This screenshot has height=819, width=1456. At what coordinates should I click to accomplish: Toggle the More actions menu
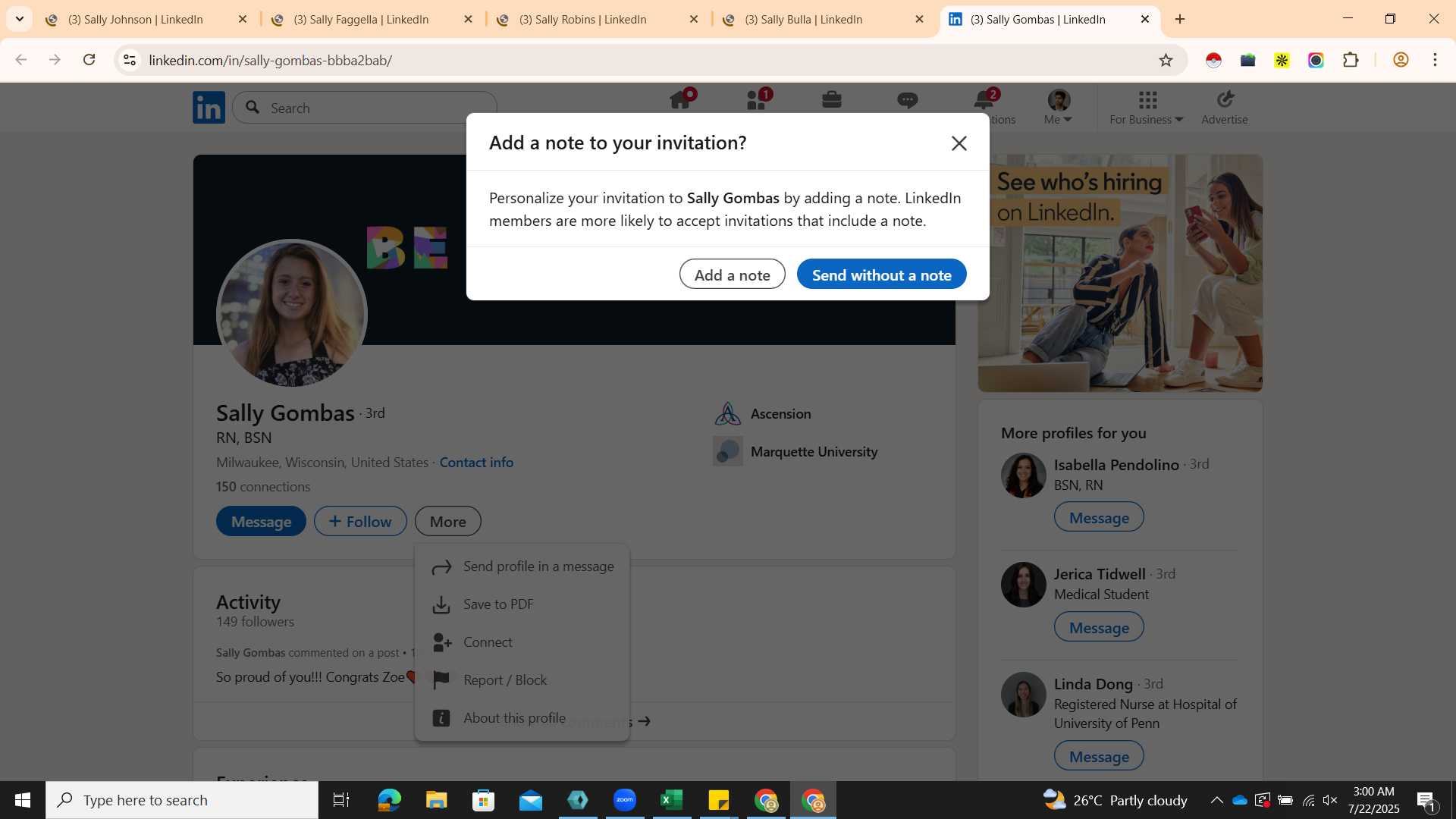coord(447,521)
